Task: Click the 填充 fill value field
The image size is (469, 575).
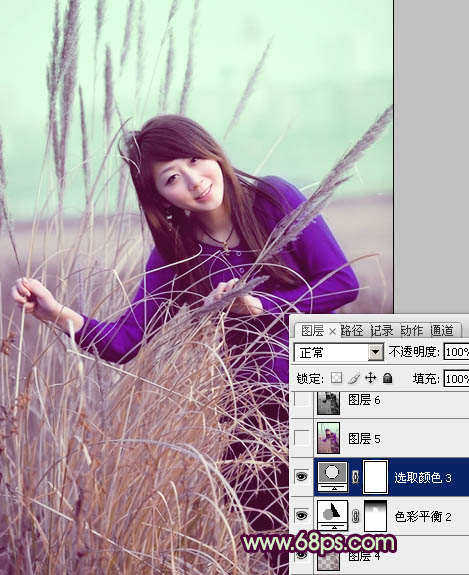Action: tap(456, 378)
